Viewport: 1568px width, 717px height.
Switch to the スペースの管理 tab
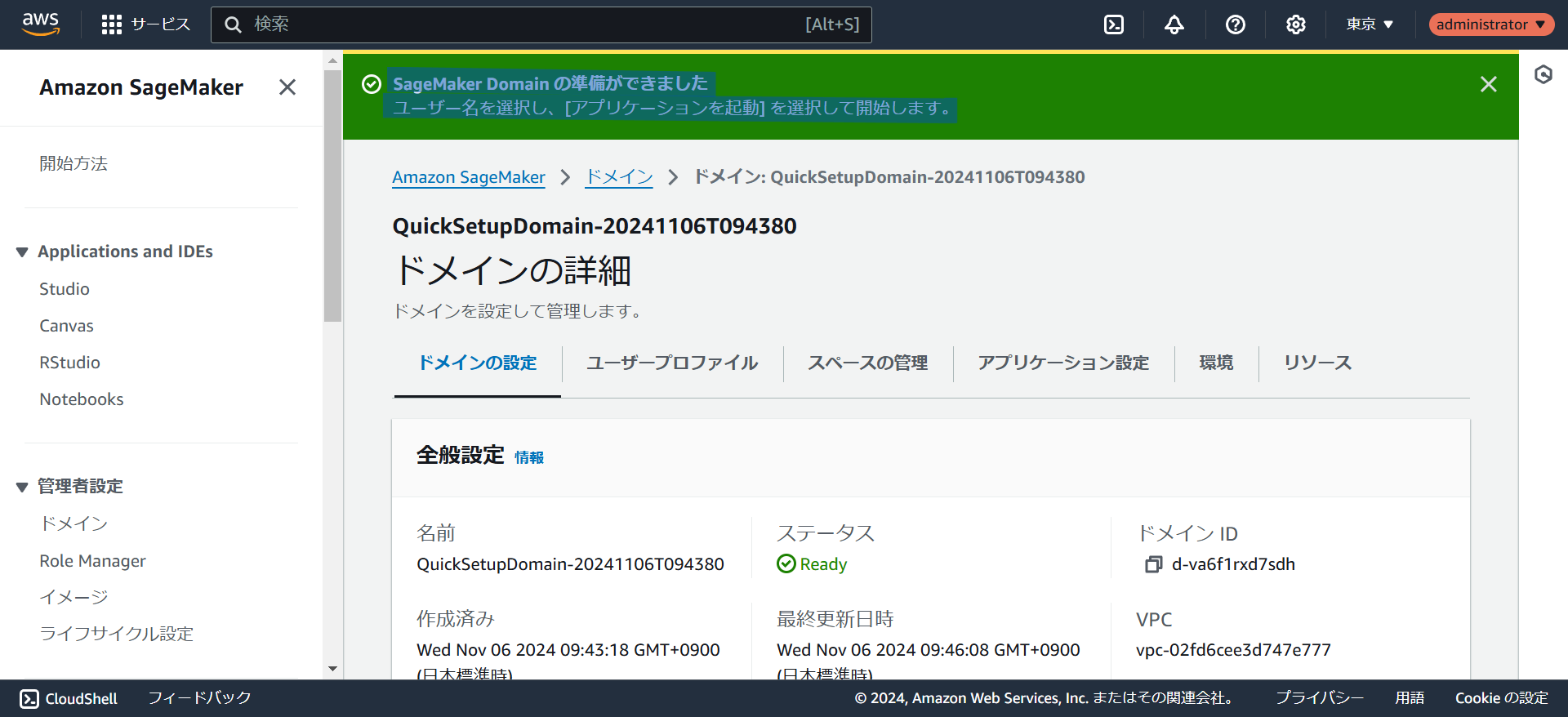(x=867, y=363)
